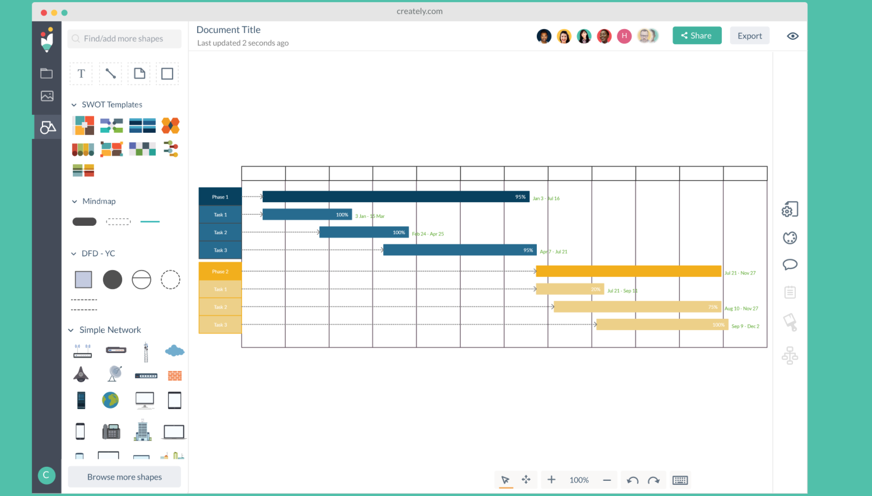Screen dimensions: 872x496
Task: Open keyboard shortcuts icon
Action: point(680,480)
